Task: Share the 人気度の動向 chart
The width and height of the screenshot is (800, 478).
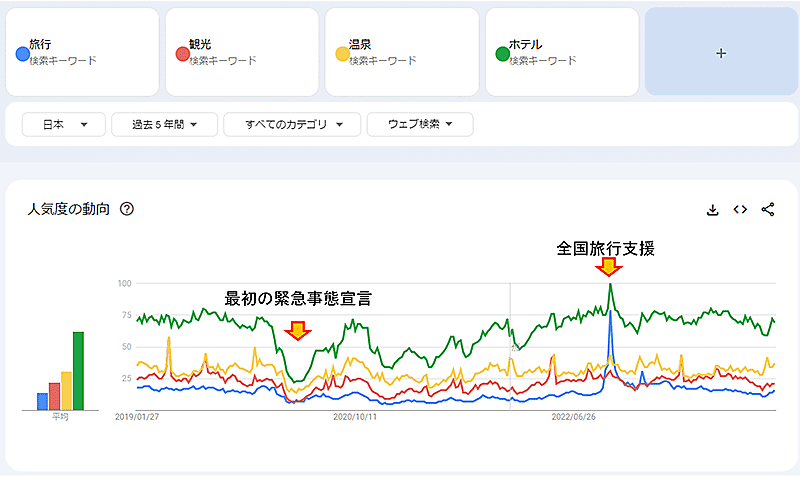Action: [x=768, y=210]
